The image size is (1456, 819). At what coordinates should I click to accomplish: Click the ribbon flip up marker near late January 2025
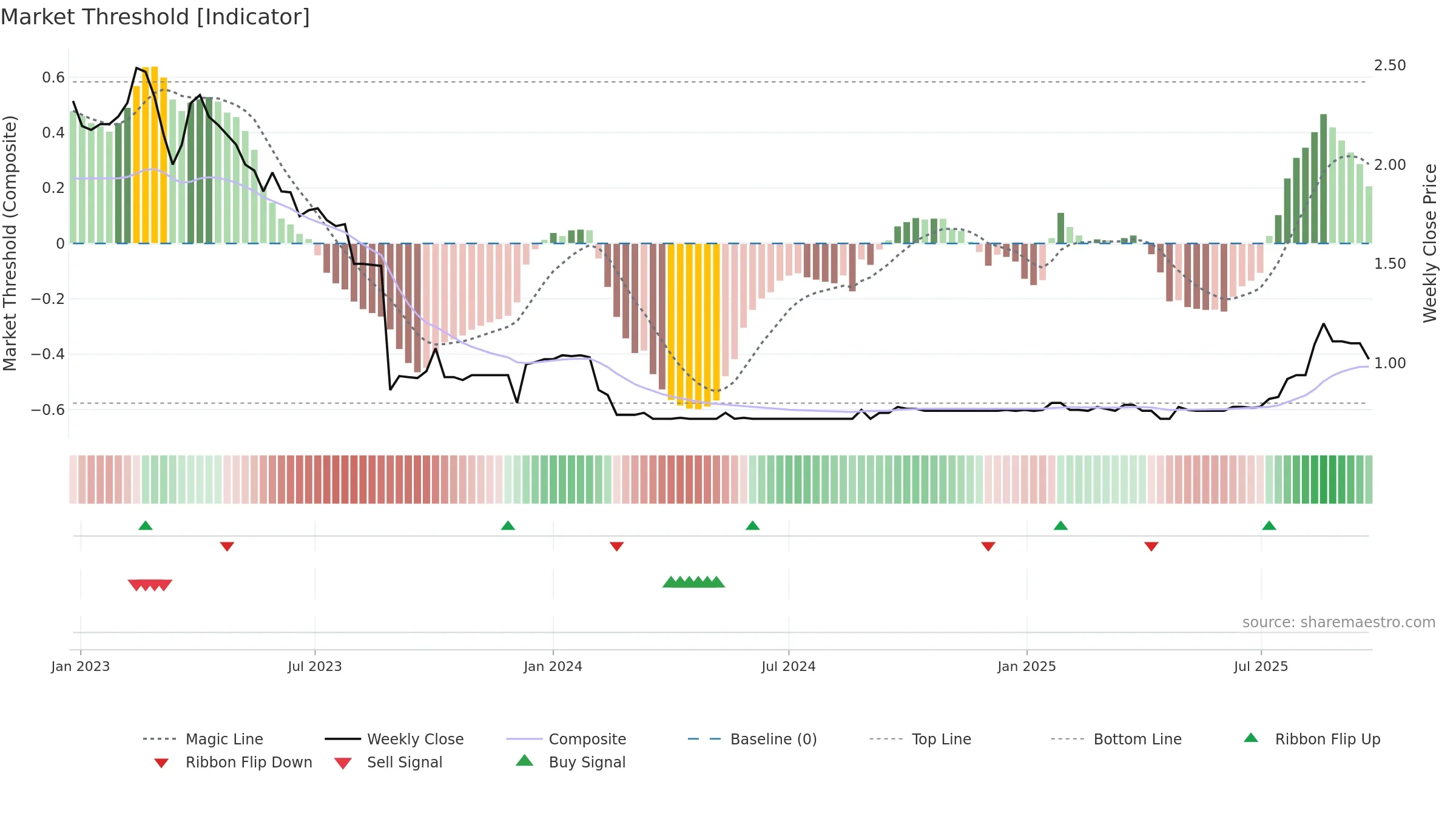(x=1060, y=525)
